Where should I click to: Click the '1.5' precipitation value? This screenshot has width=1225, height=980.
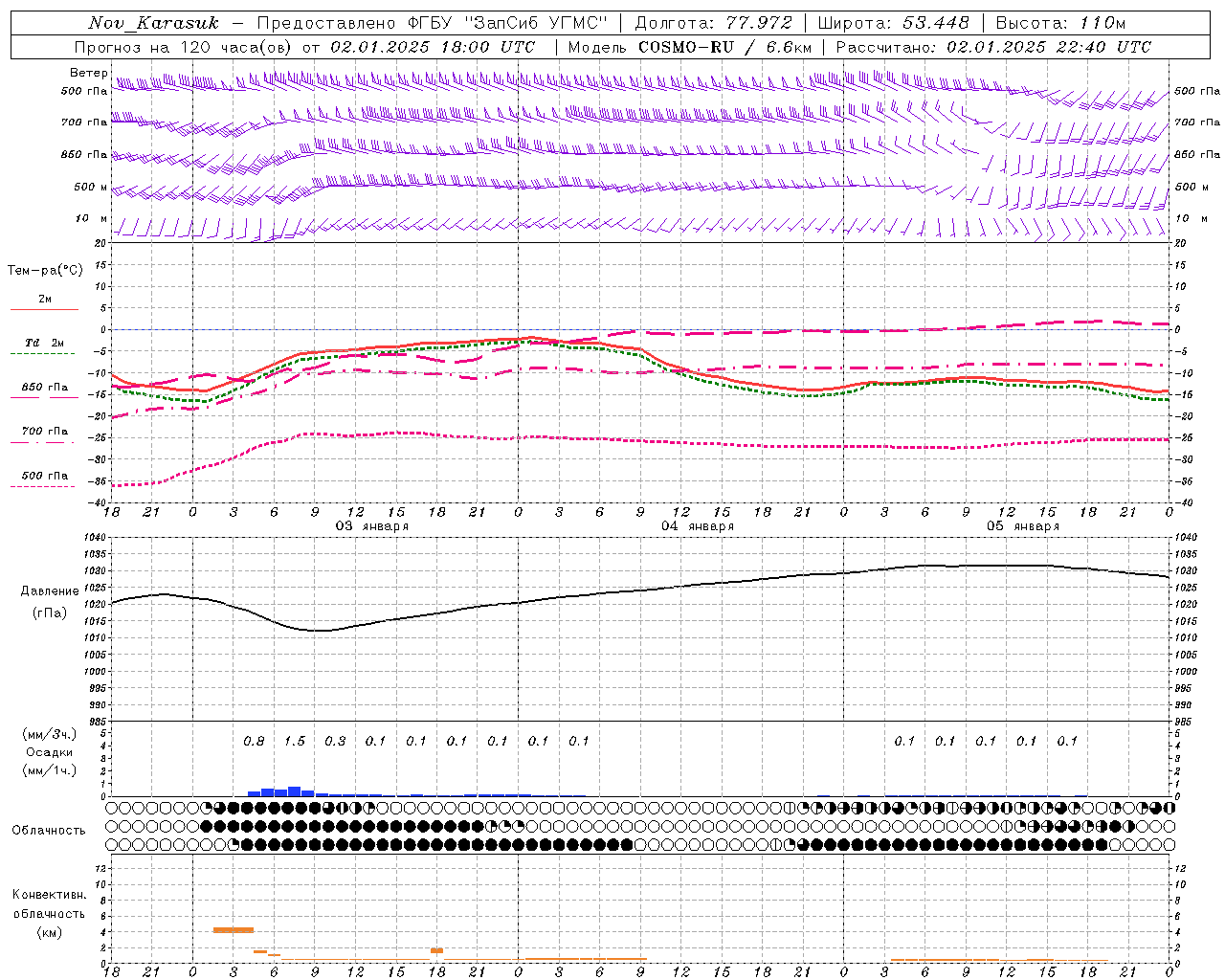(x=295, y=741)
